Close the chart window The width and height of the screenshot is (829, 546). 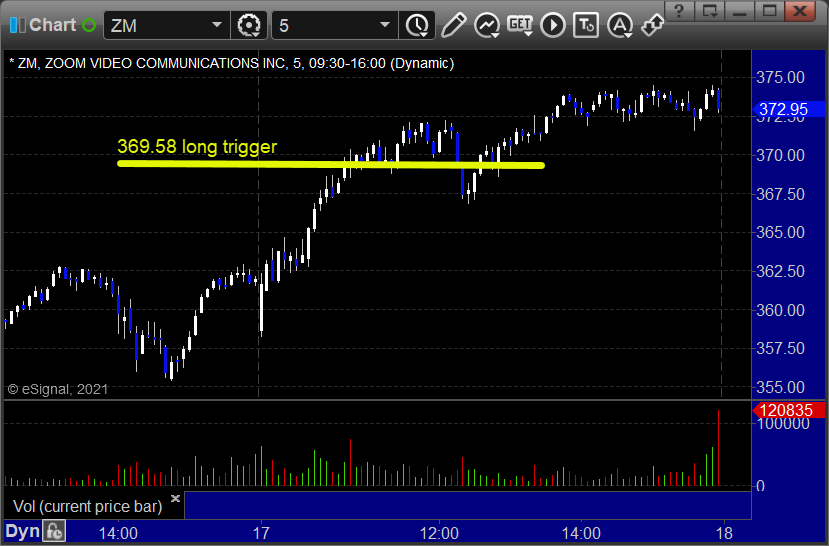[x=800, y=11]
